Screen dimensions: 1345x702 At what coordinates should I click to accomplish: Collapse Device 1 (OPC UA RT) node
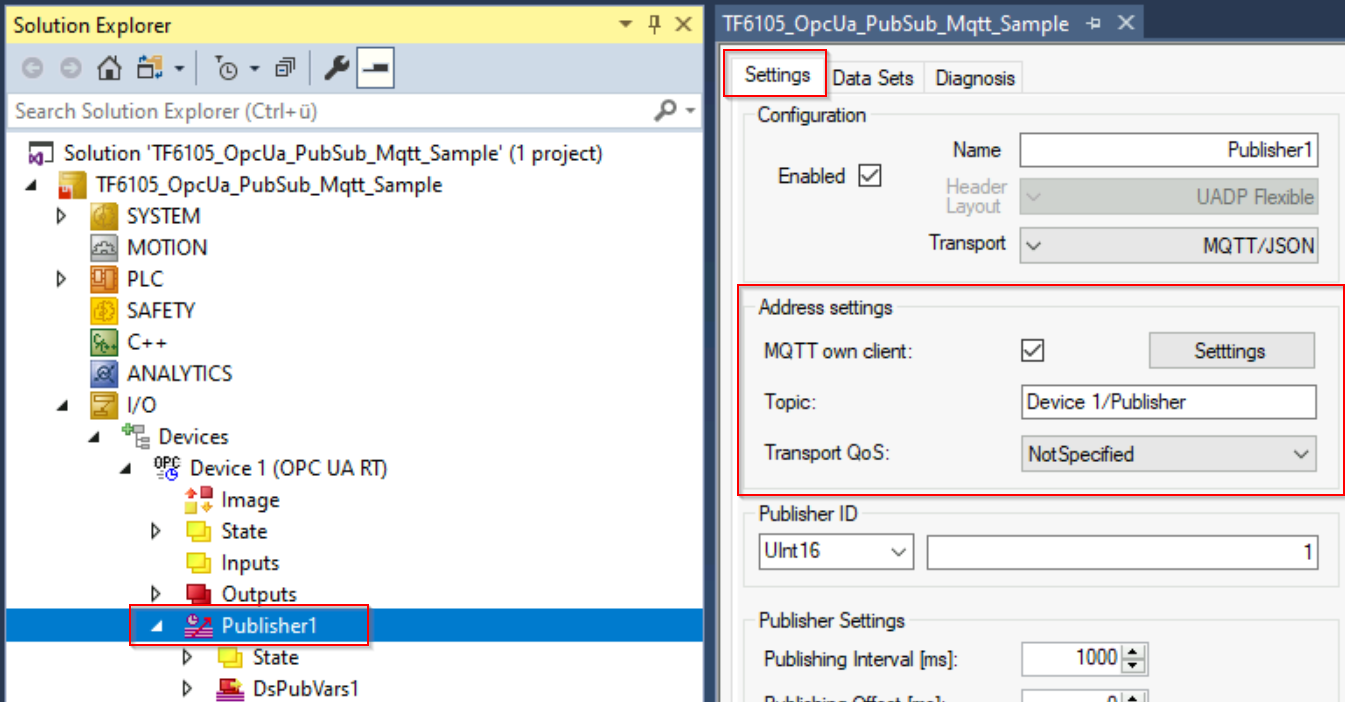click(x=126, y=468)
